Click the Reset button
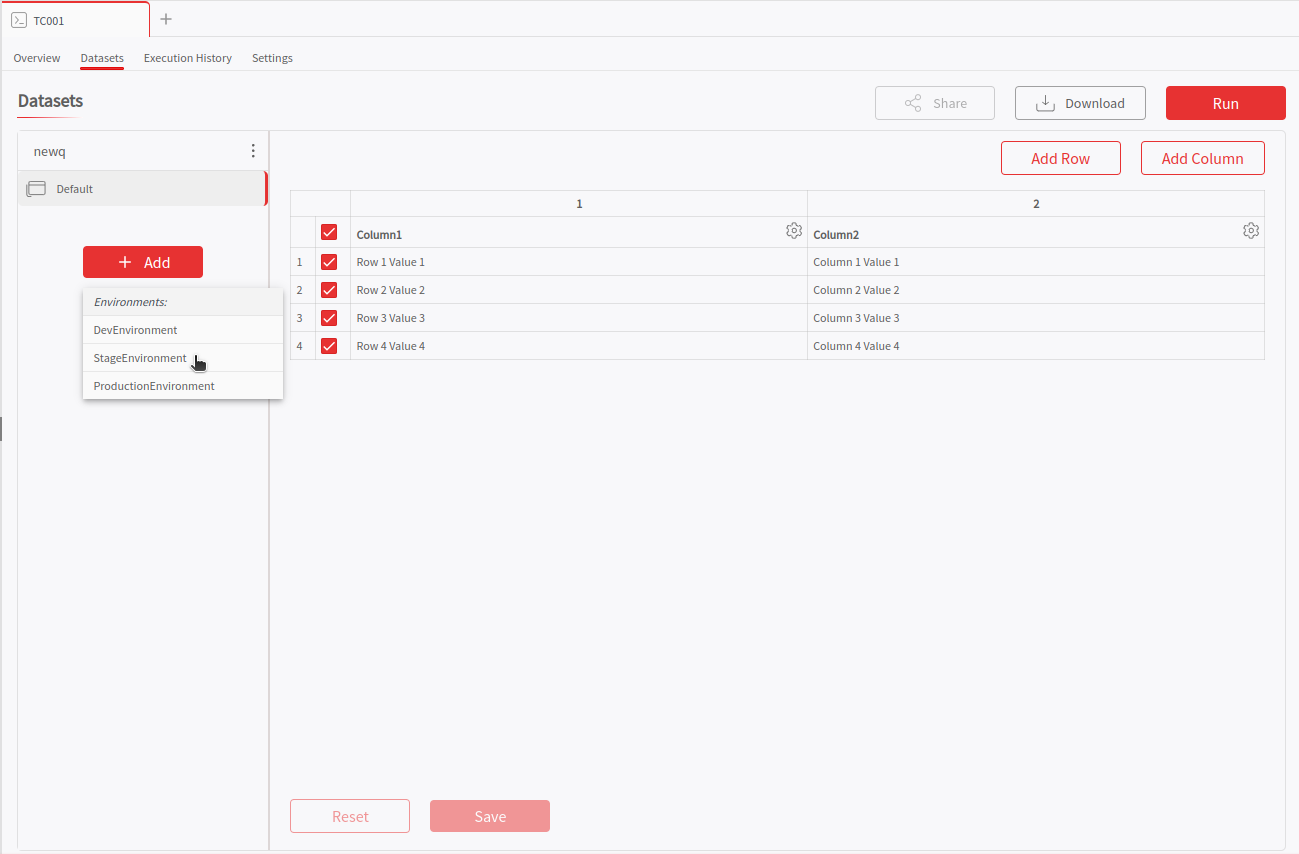Screen dimensions: 1299x854 coord(350,816)
